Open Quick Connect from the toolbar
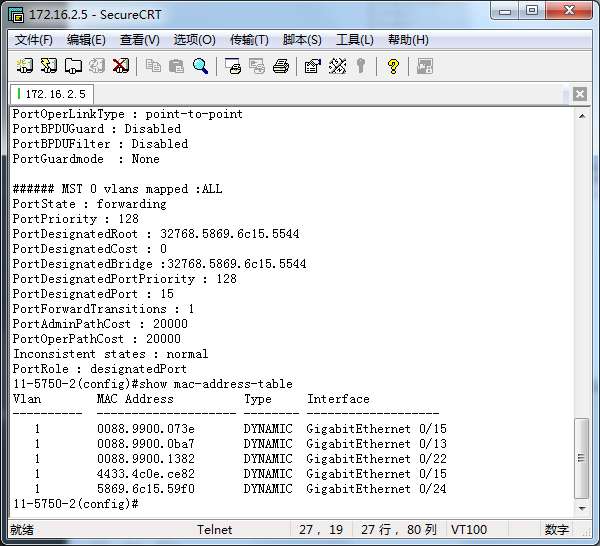This screenshot has height=546, width=600. tap(49, 66)
